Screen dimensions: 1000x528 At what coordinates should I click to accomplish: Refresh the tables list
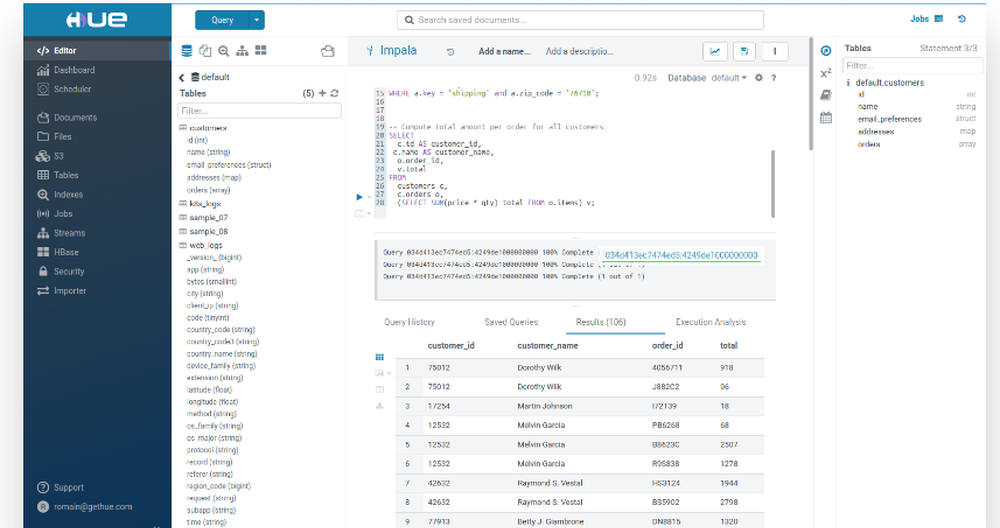(x=334, y=93)
